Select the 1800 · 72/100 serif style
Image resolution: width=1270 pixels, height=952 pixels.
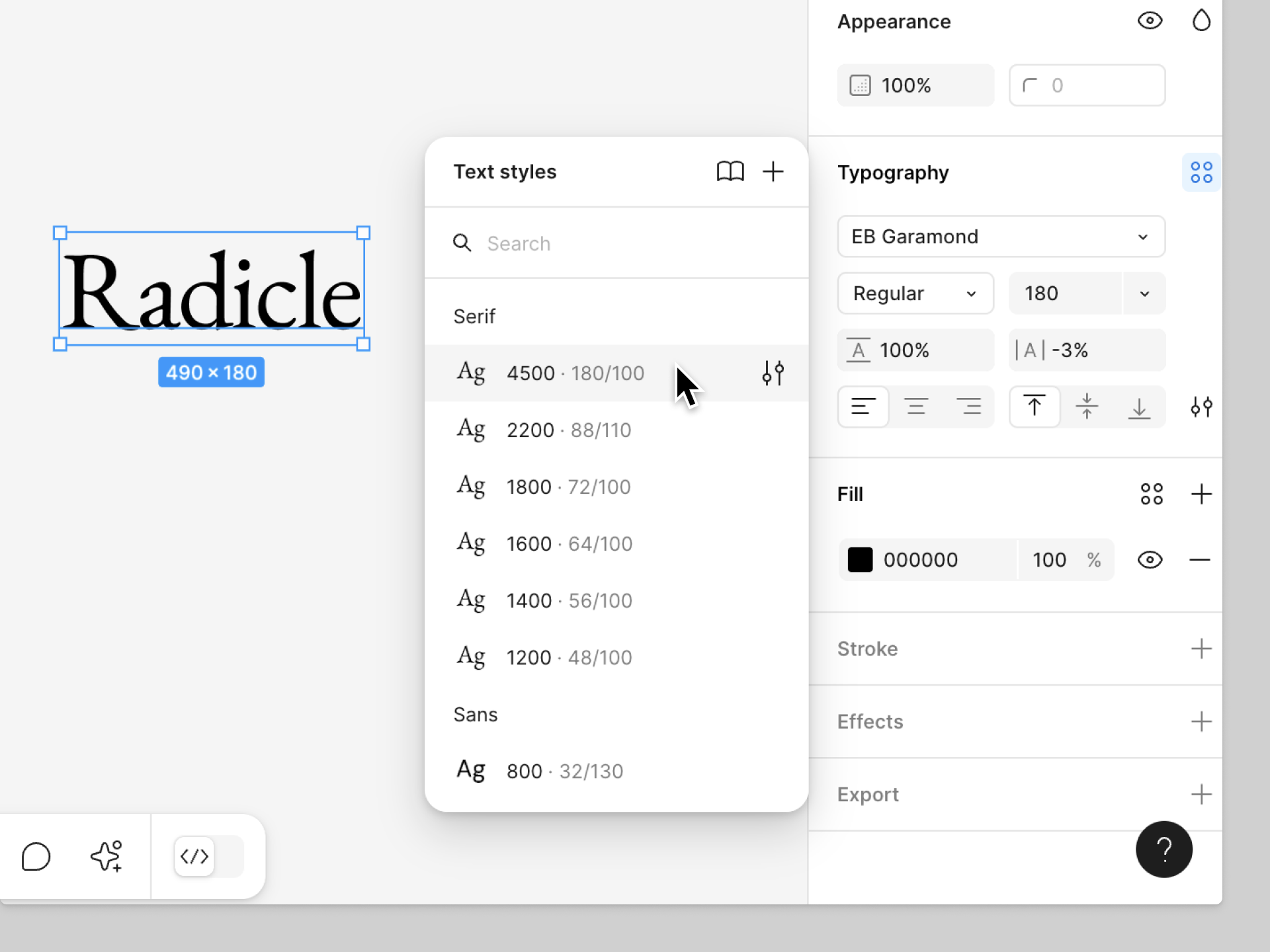[616, 487]
